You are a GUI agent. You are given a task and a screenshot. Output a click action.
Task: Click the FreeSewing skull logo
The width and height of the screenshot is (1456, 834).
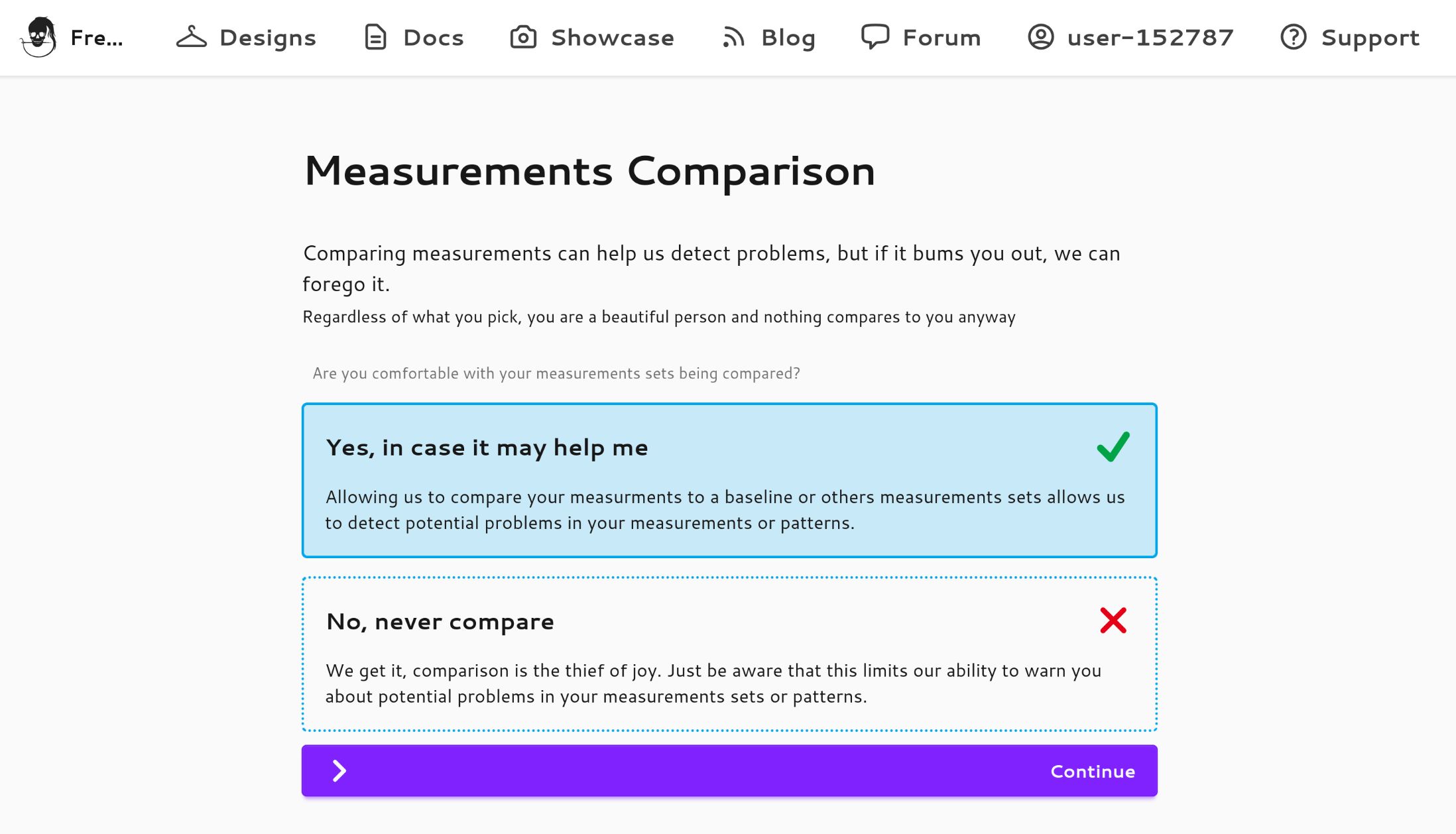point(38,37)
